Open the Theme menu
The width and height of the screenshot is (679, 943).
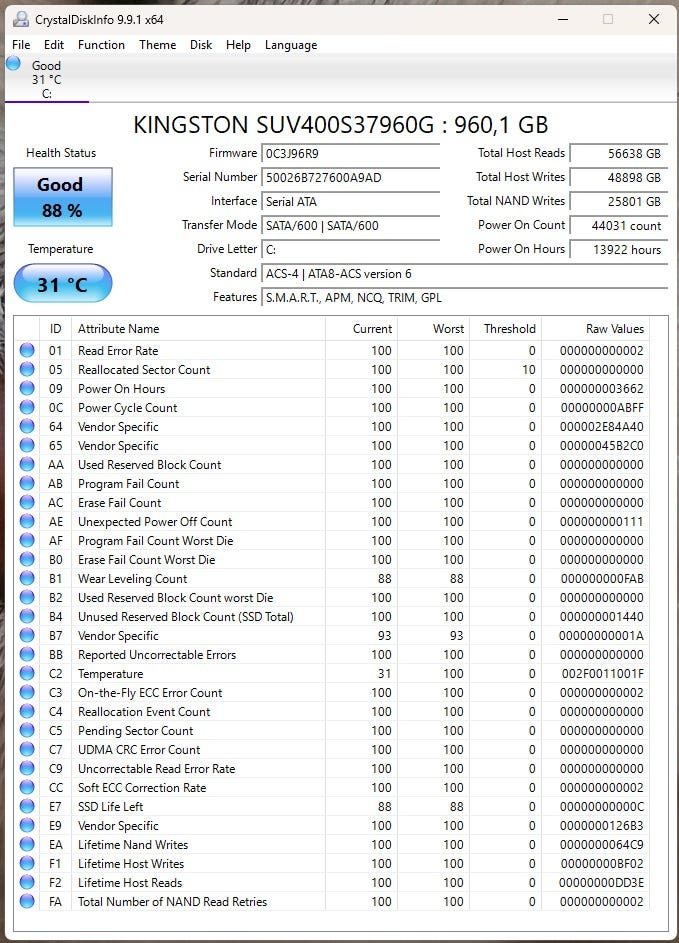pyautogui.click(x=158, y=45)
